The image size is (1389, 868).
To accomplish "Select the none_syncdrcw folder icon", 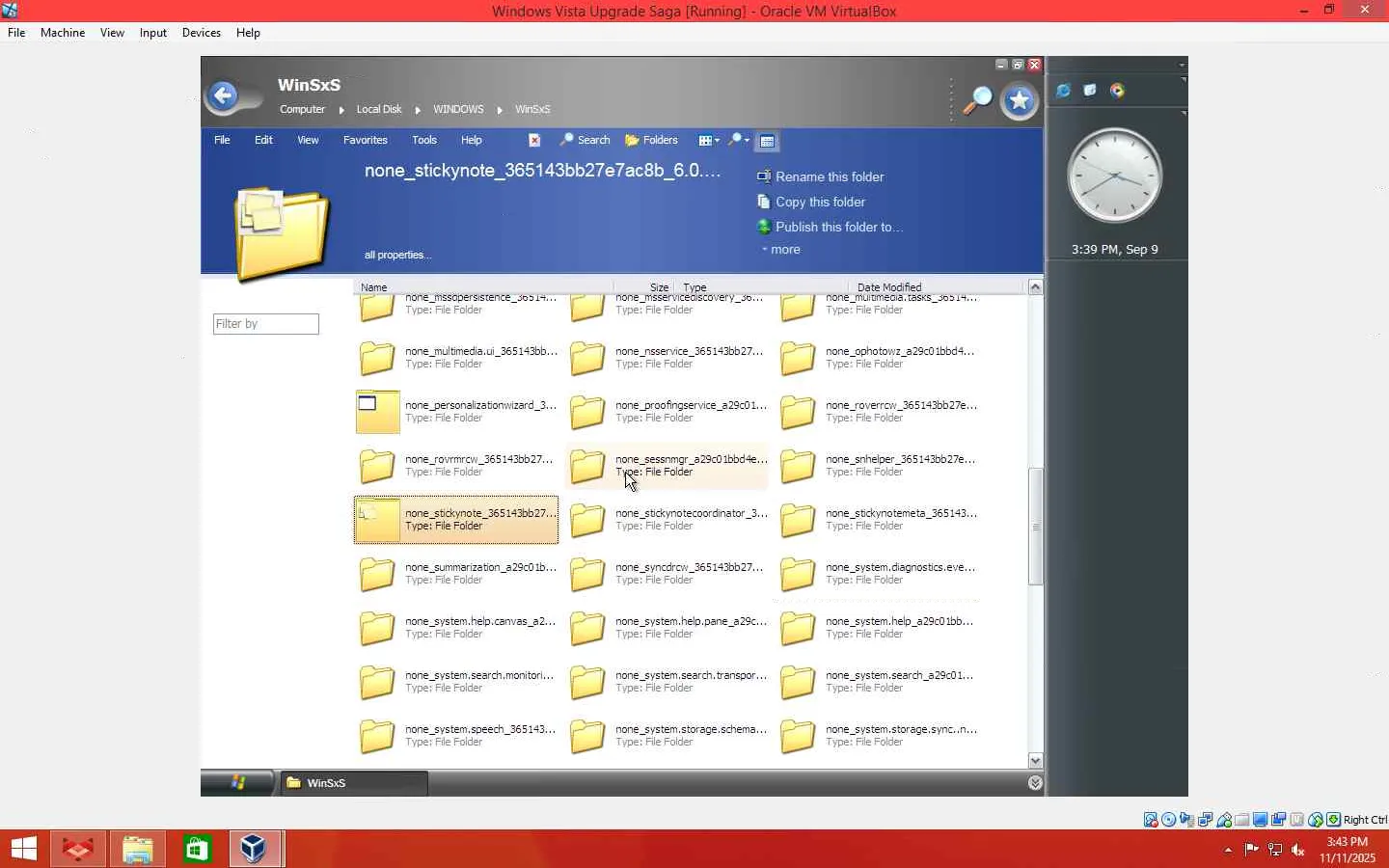I will [x=587, y=574].
